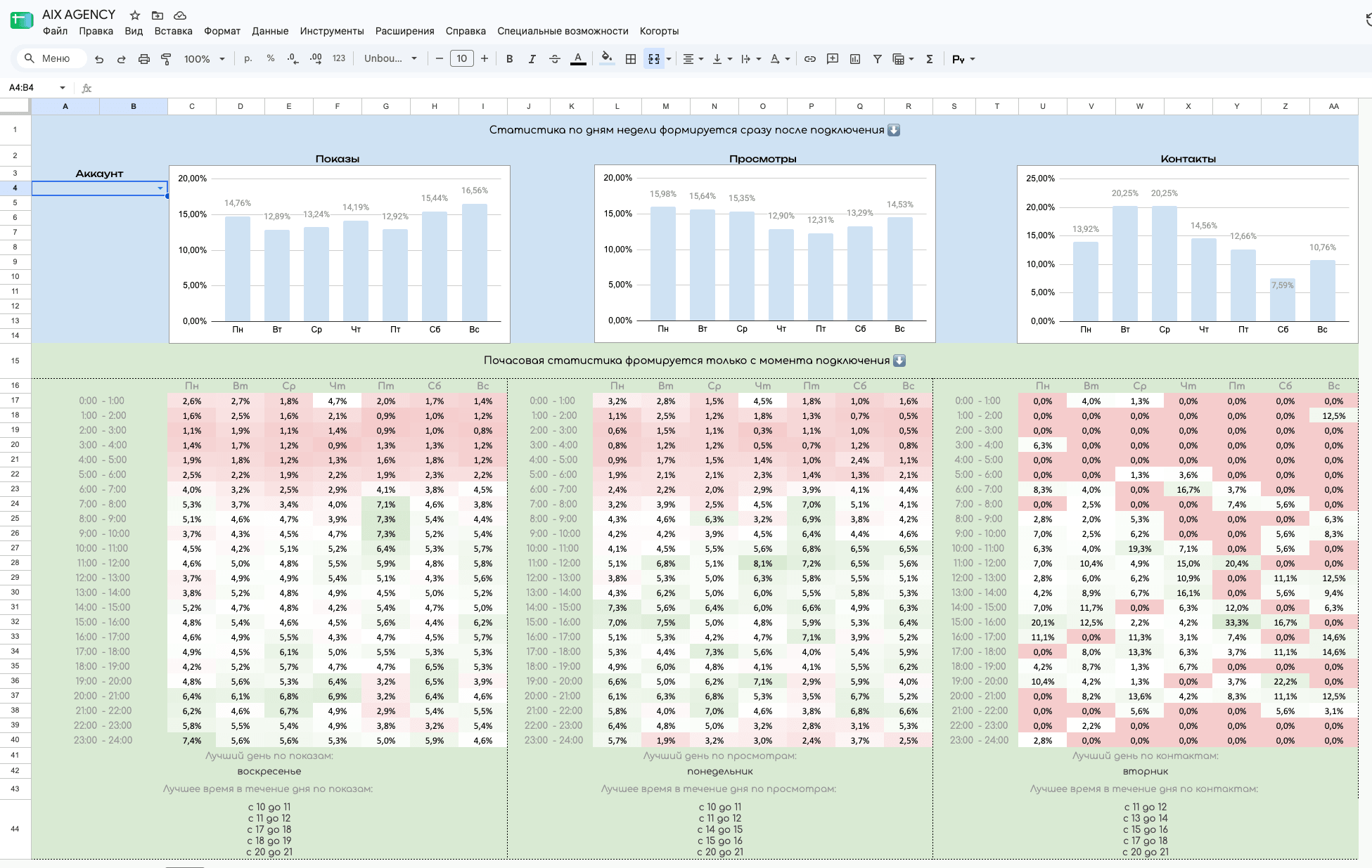Click the merge cells icon

pyautogui.click(x=653, y=59)
